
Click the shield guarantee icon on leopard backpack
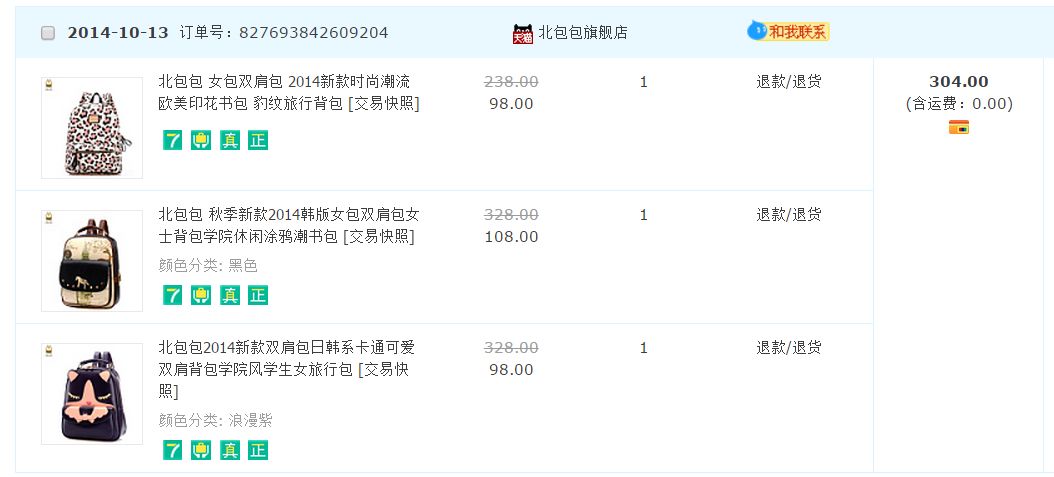[201, 140]
